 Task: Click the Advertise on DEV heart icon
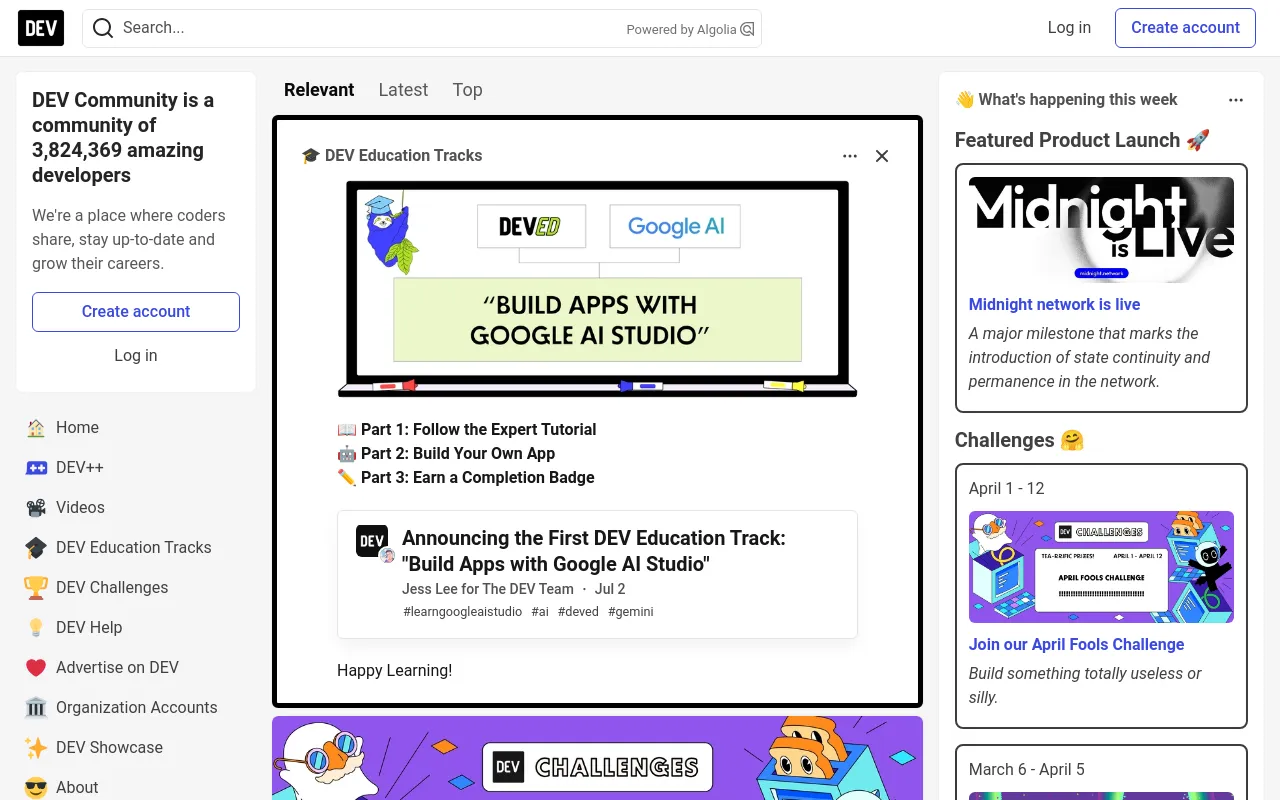pos(36,668)
